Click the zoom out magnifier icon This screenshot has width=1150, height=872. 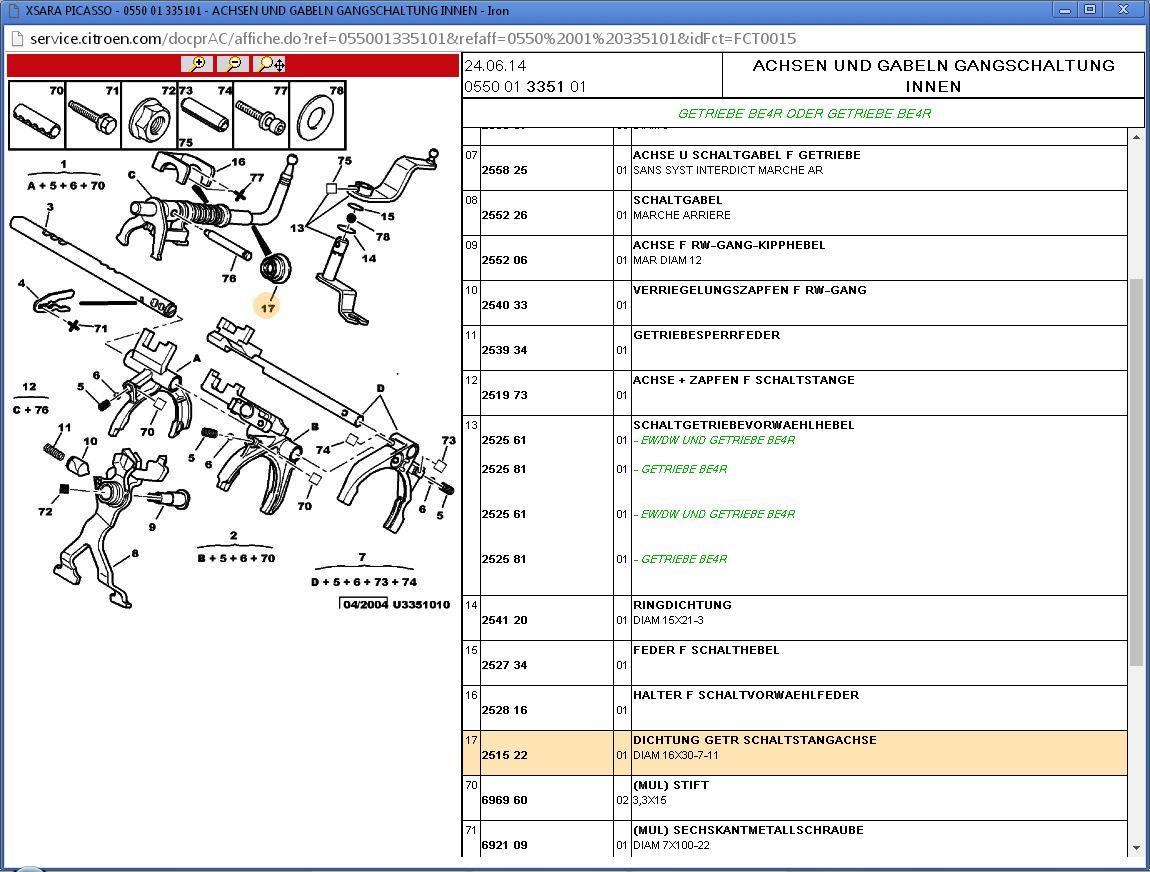(x=233, y=65)
